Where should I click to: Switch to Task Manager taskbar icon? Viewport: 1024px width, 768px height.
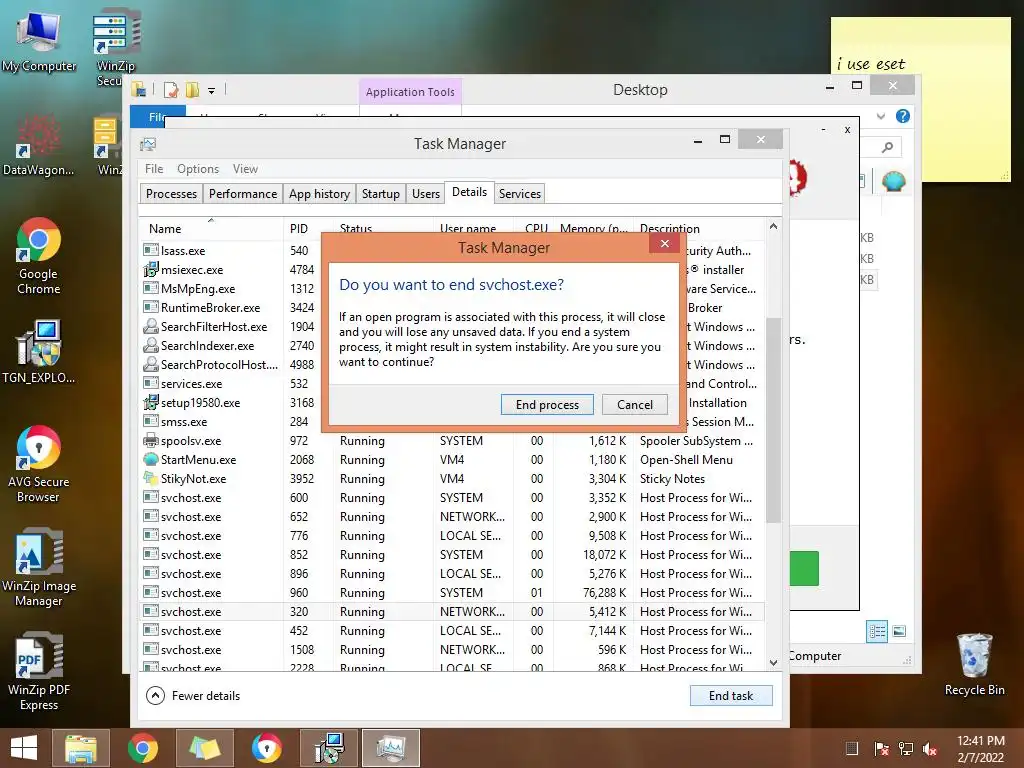[391, 748]
